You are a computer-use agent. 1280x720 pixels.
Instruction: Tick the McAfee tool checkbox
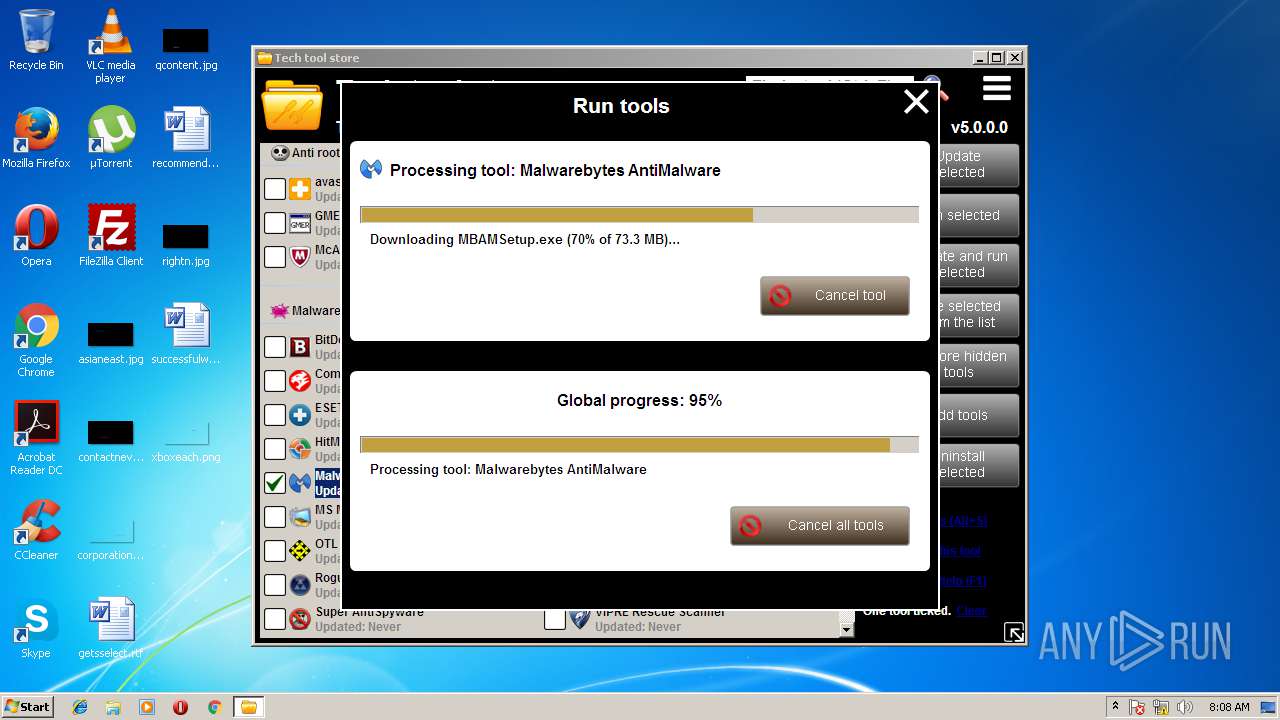tap(275, 257)
